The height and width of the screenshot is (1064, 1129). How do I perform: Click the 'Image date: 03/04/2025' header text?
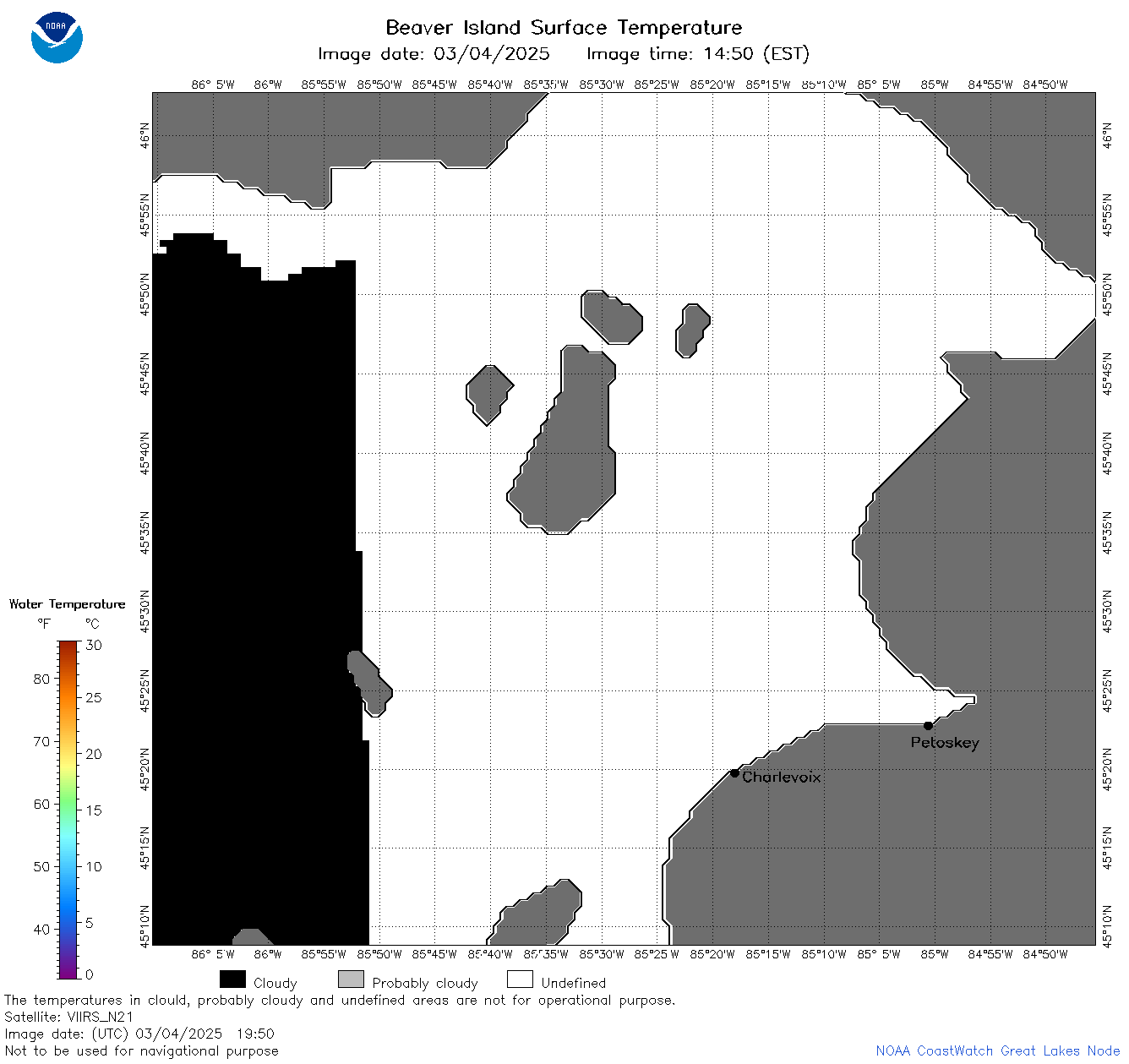pos(434,54)
